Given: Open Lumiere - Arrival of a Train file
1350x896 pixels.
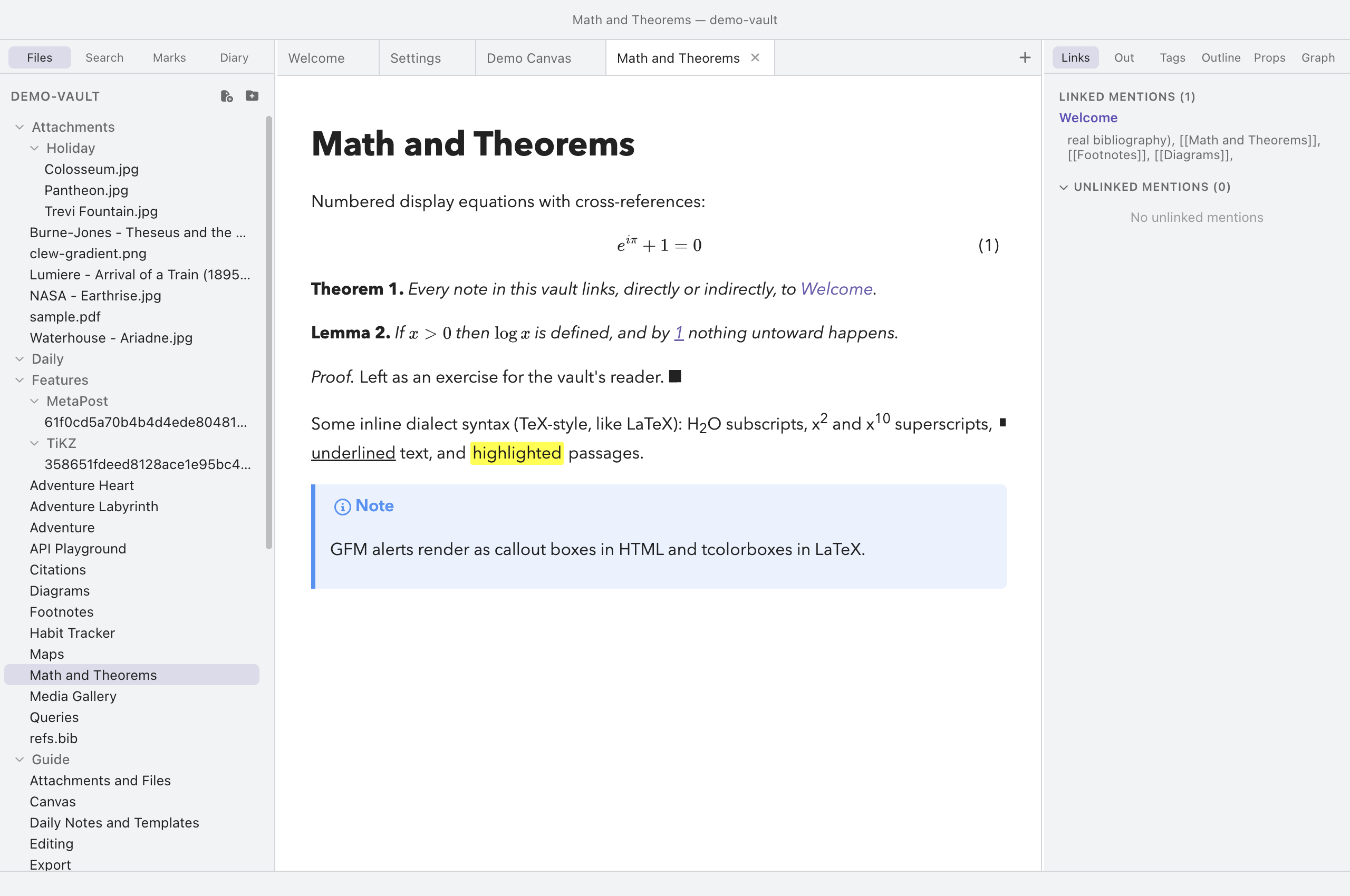Looking at the screenshot, I should 140,275.
